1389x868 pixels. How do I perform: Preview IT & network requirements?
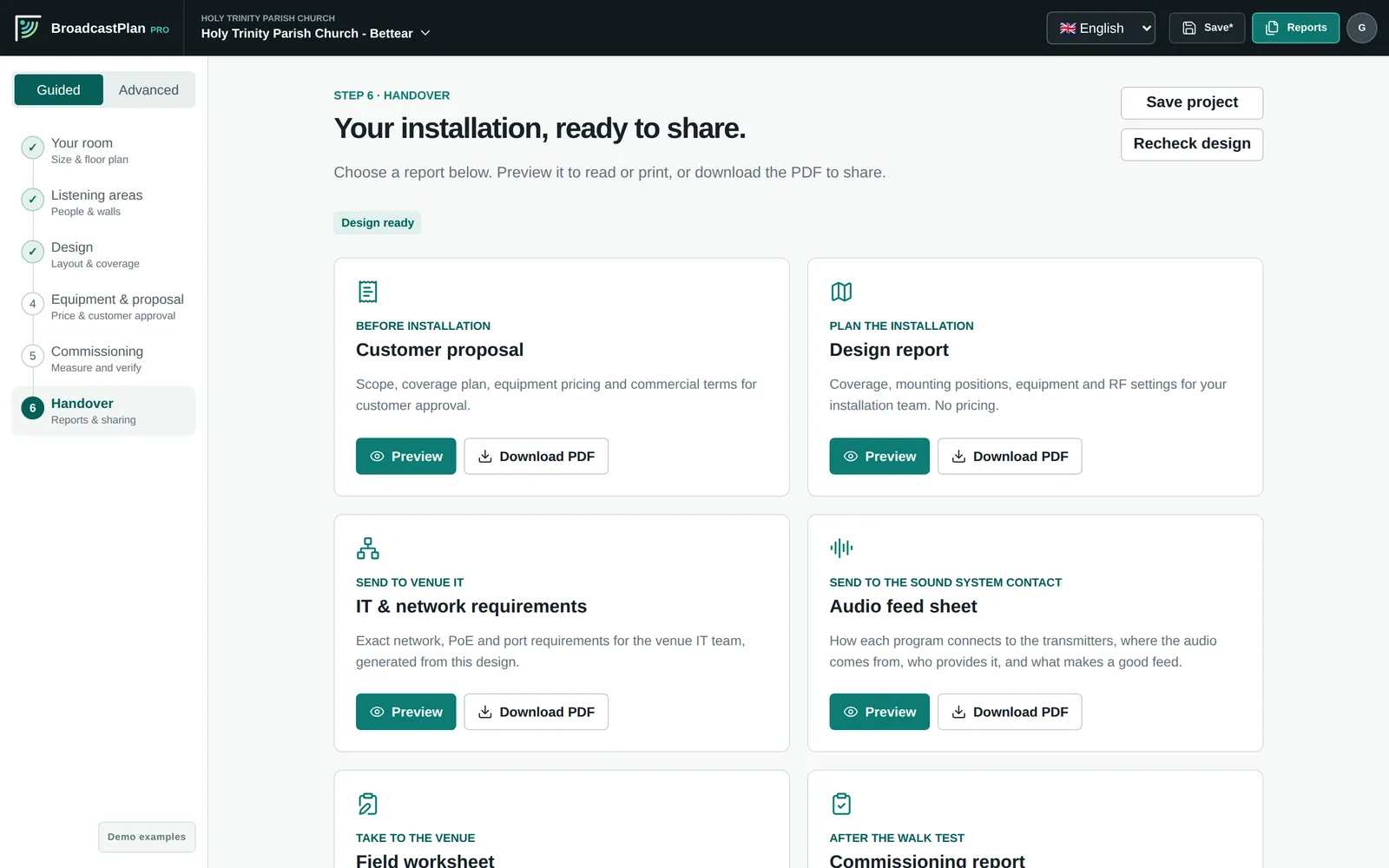point(405,712)
